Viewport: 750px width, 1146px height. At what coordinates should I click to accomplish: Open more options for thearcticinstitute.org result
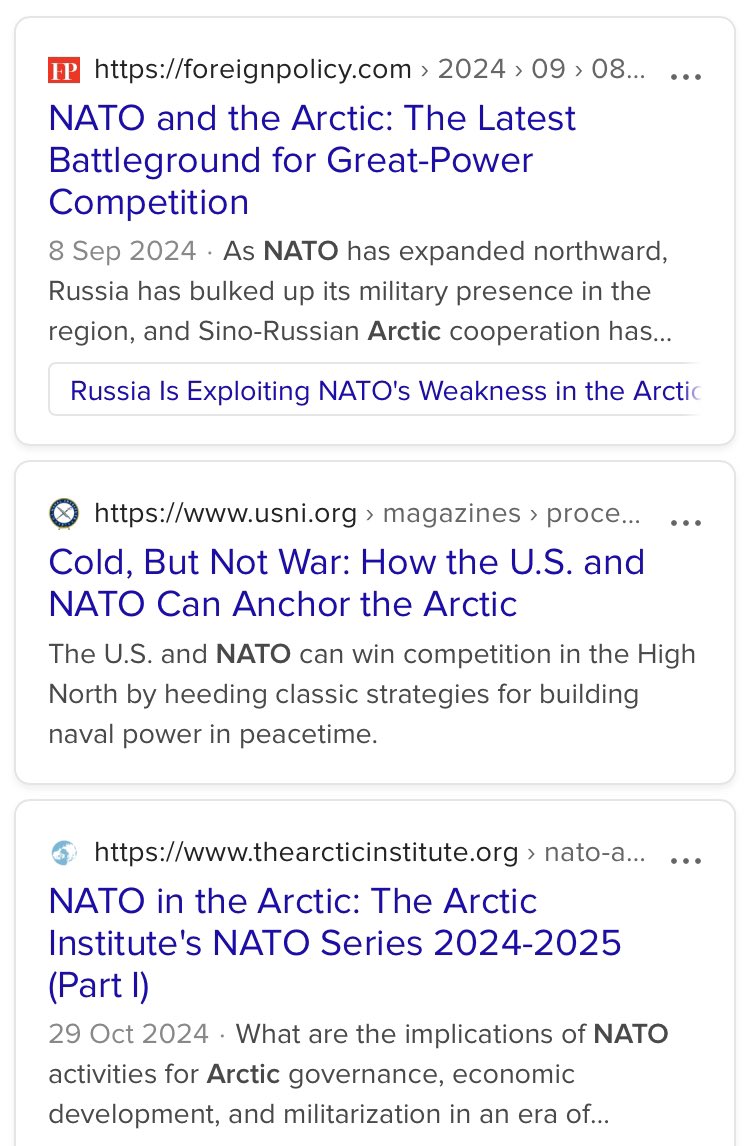pyautogui.click(x=686, y=860)
